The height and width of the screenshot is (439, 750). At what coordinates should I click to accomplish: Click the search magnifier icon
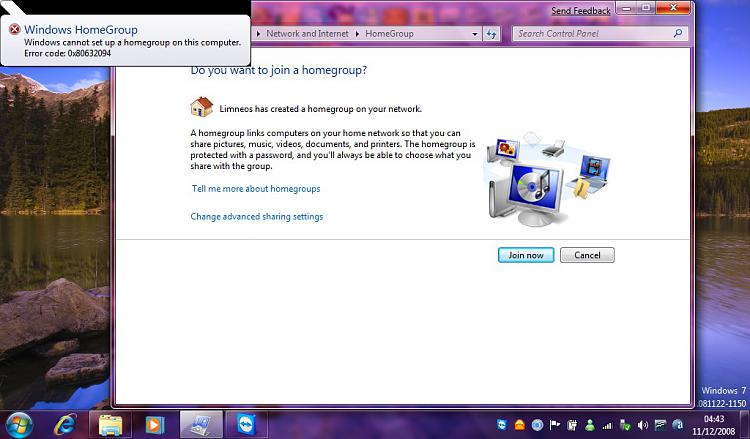(x=678, y=33)
